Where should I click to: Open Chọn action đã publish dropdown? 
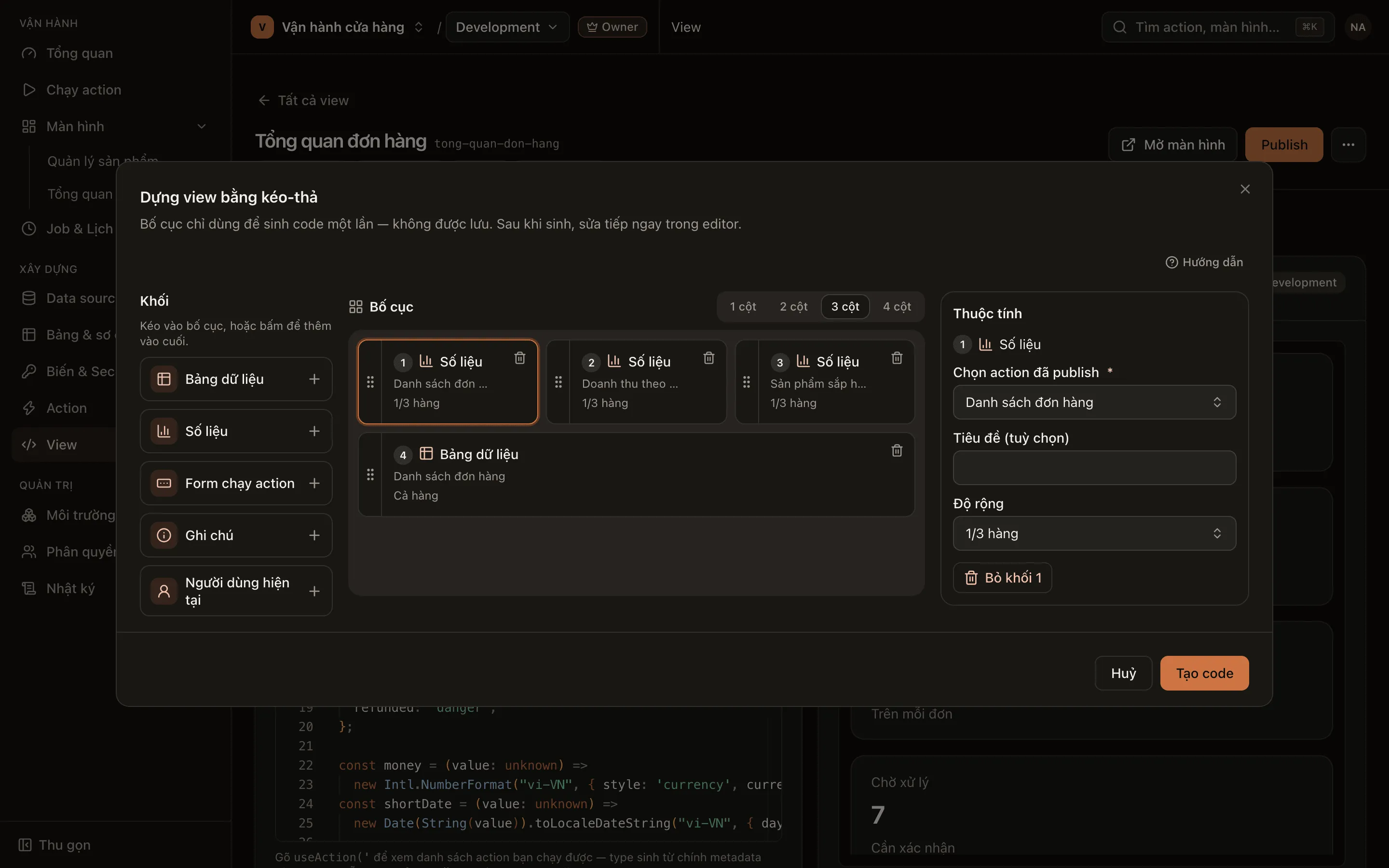tap(1094, 403)
